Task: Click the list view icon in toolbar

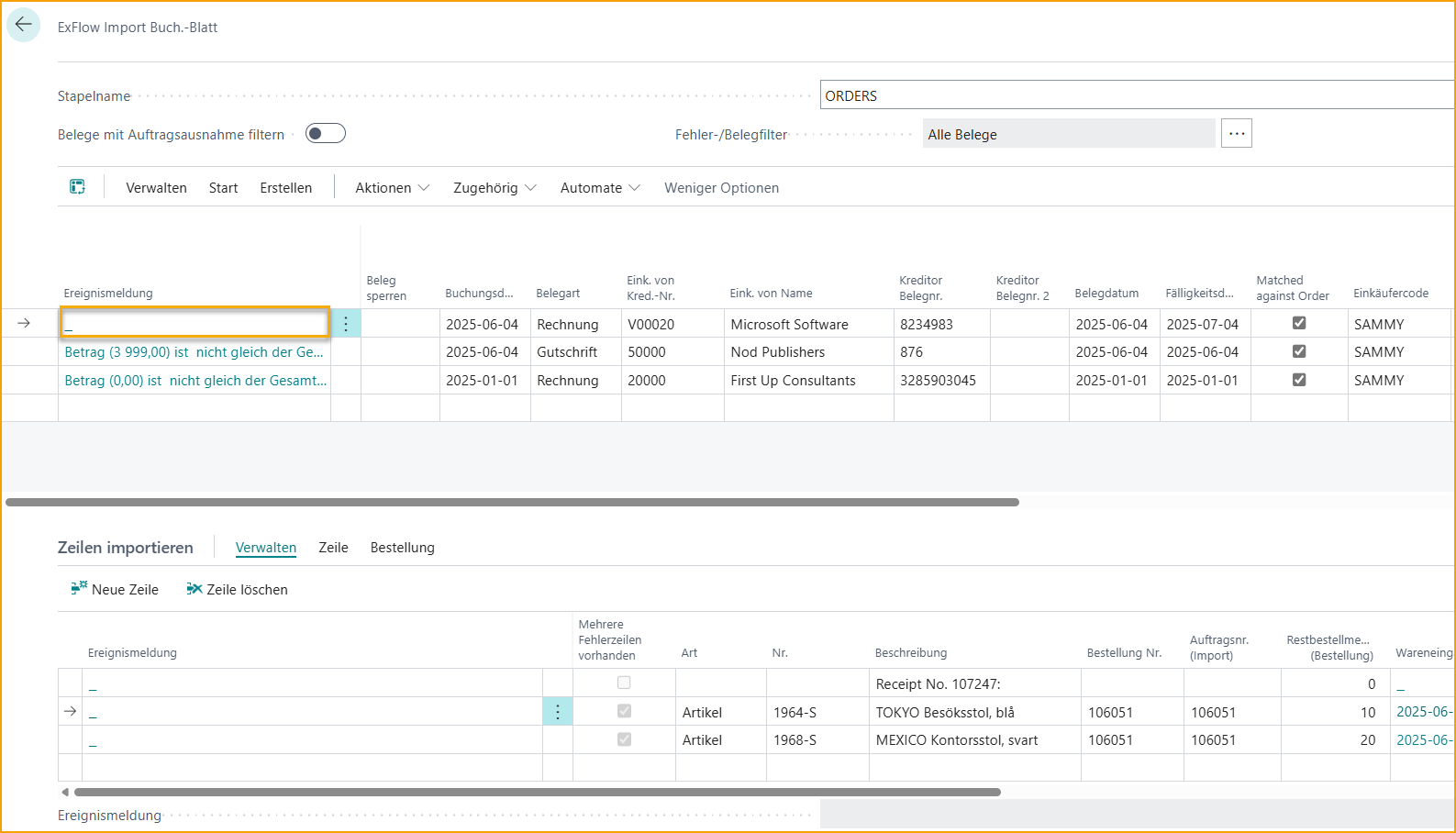Action: [77, 187]
